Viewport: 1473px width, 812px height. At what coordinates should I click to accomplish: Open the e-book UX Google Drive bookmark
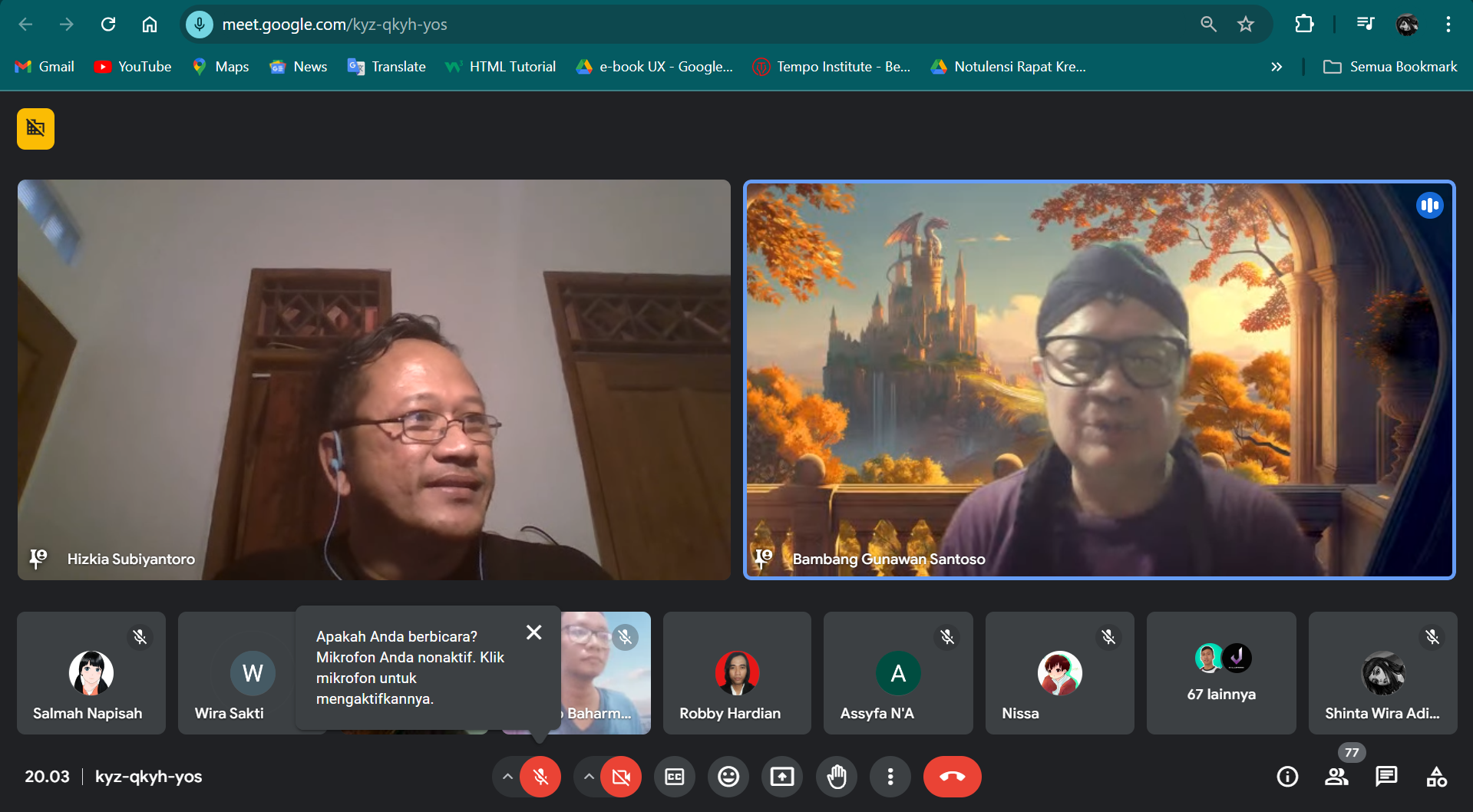click(655, 67)
